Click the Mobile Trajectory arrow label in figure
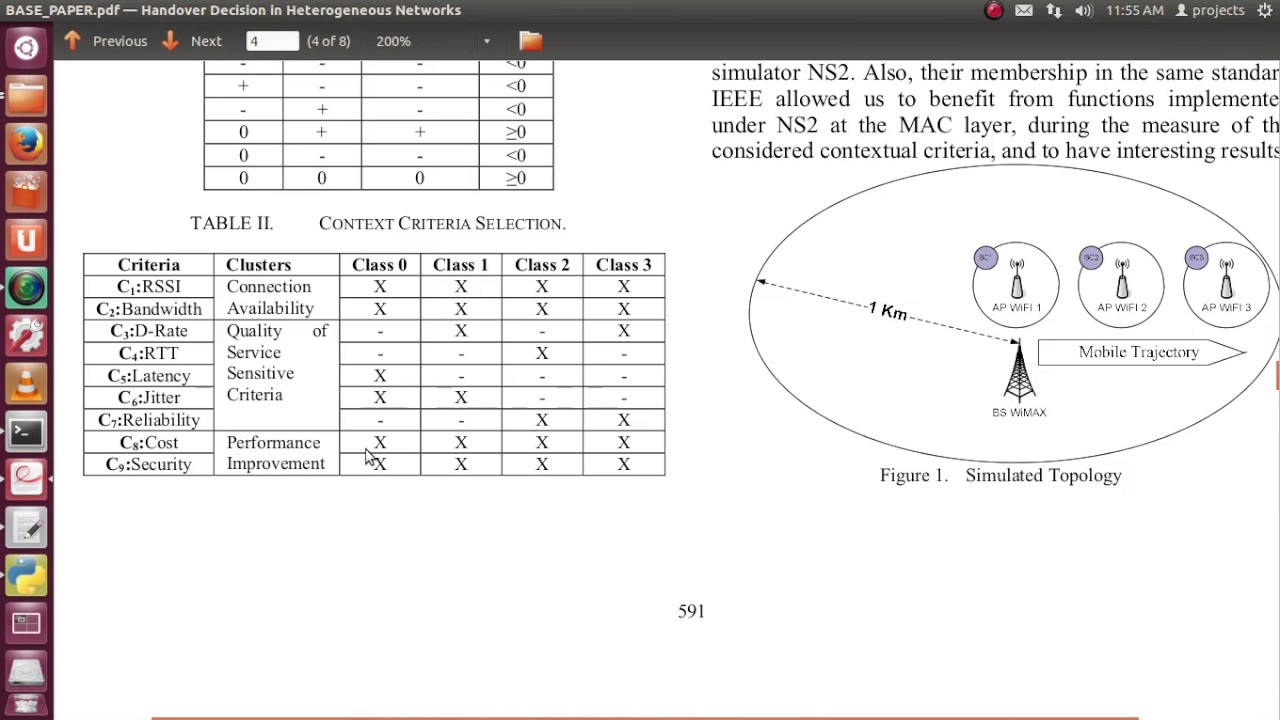Screen dimensions: 1280x720 [1141, 352]
